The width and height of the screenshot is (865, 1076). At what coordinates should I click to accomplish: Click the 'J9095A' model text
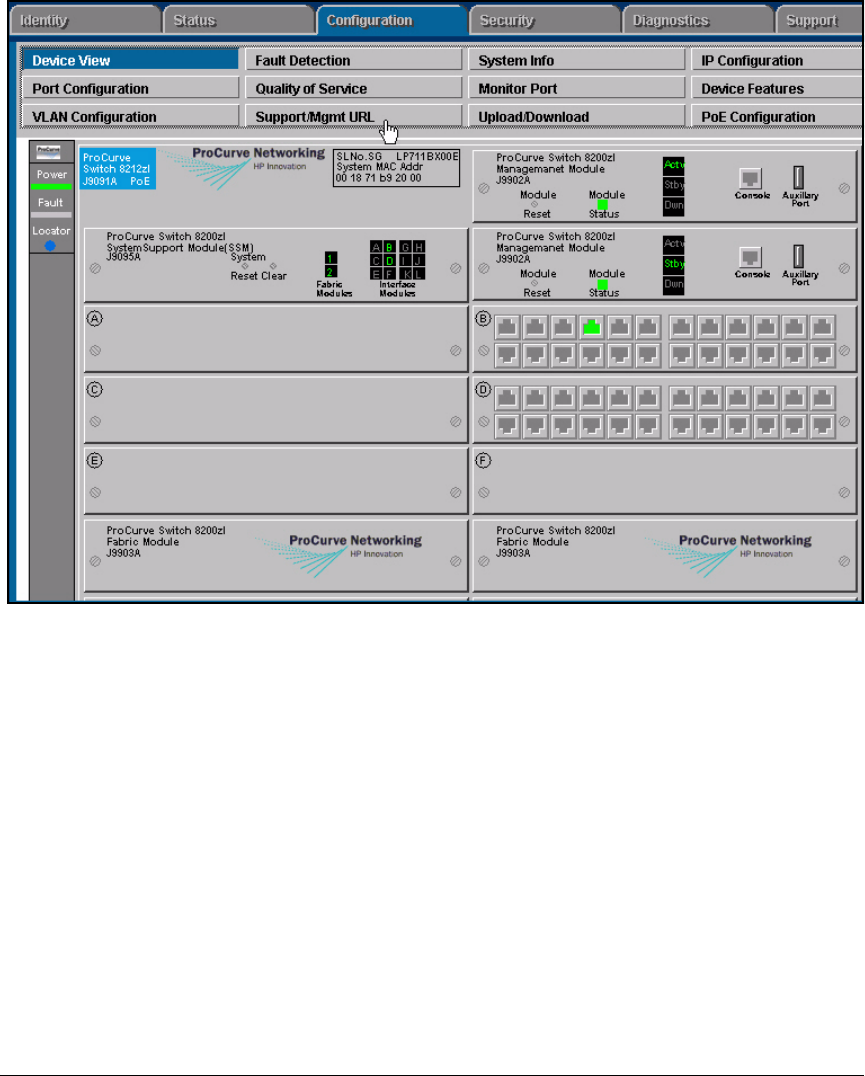click(x=123, y=257)
